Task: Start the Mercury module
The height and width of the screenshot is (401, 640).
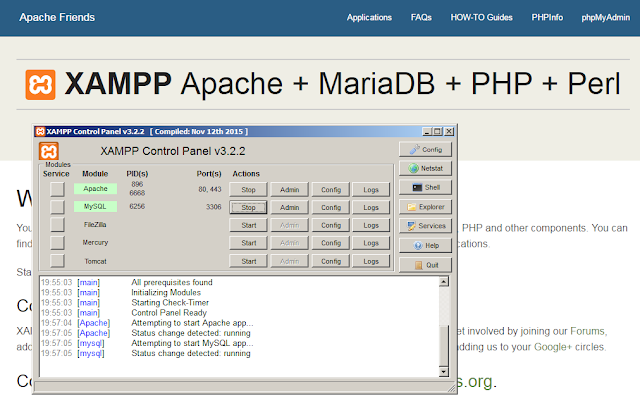Action: pyautogui.click(x=248, y=243)
